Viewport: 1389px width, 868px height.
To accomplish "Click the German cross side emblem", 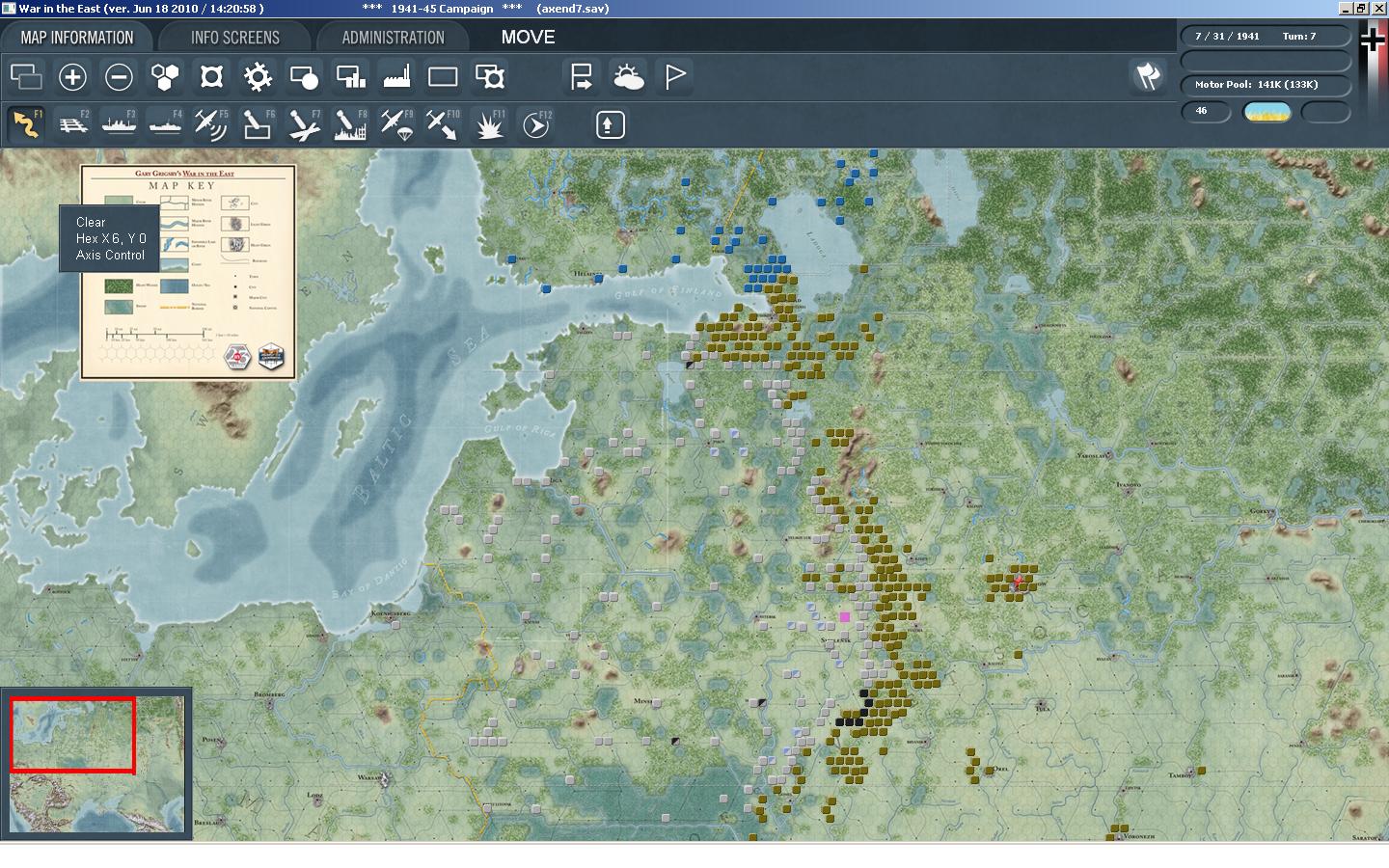I will tap(1373, 40).
